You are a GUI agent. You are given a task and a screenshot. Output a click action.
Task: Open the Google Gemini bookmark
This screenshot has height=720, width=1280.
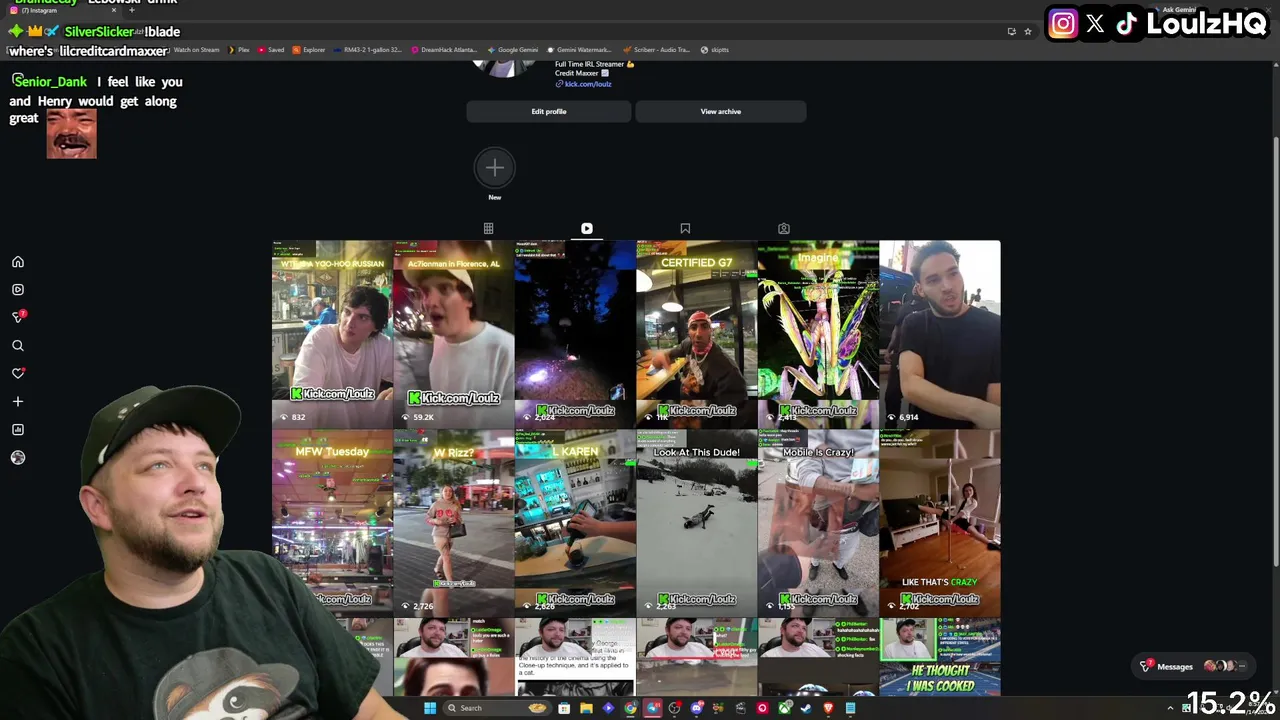513,49
